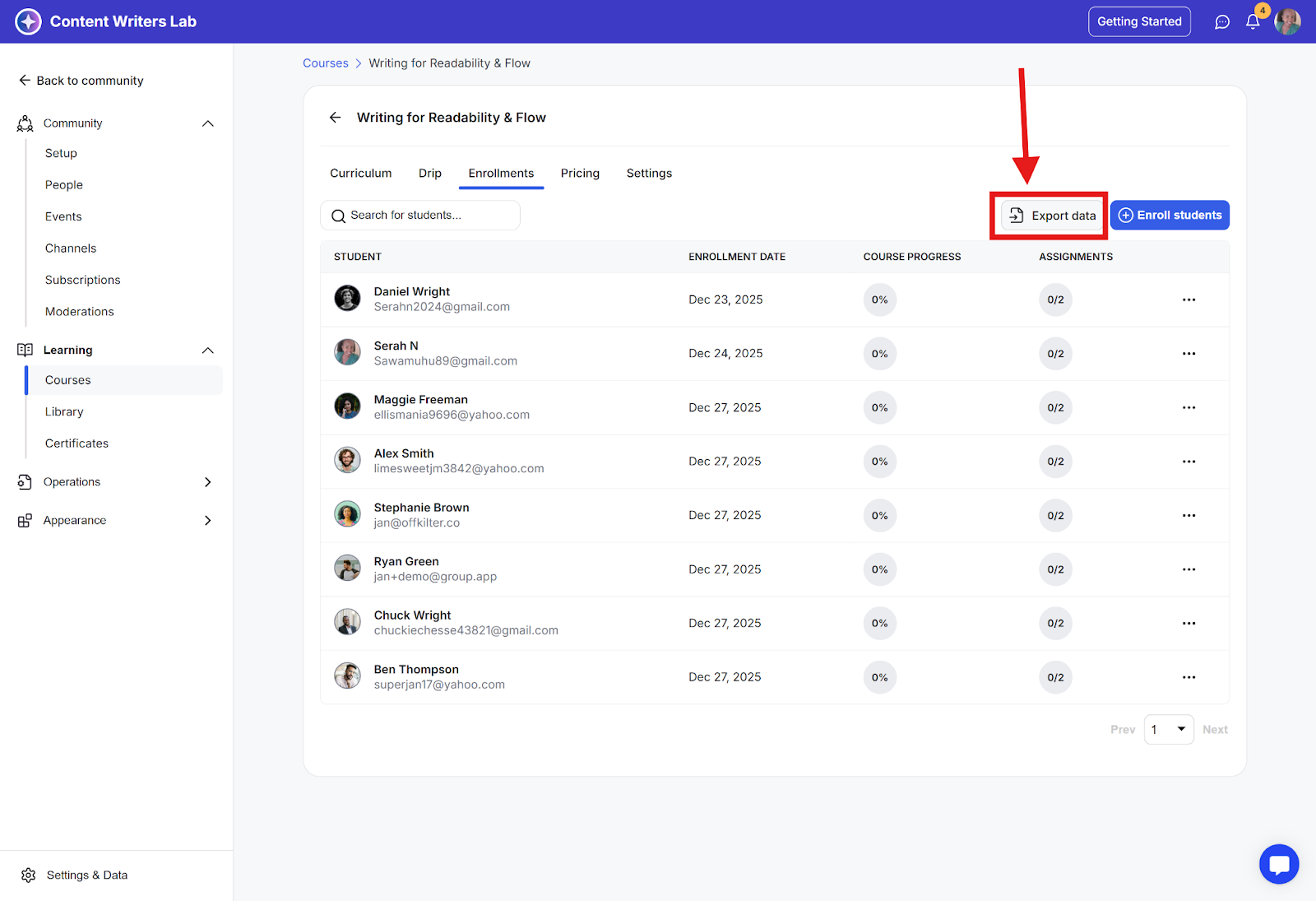
Task: Open more options for Chuck Wright
Action: point(1189,623)
